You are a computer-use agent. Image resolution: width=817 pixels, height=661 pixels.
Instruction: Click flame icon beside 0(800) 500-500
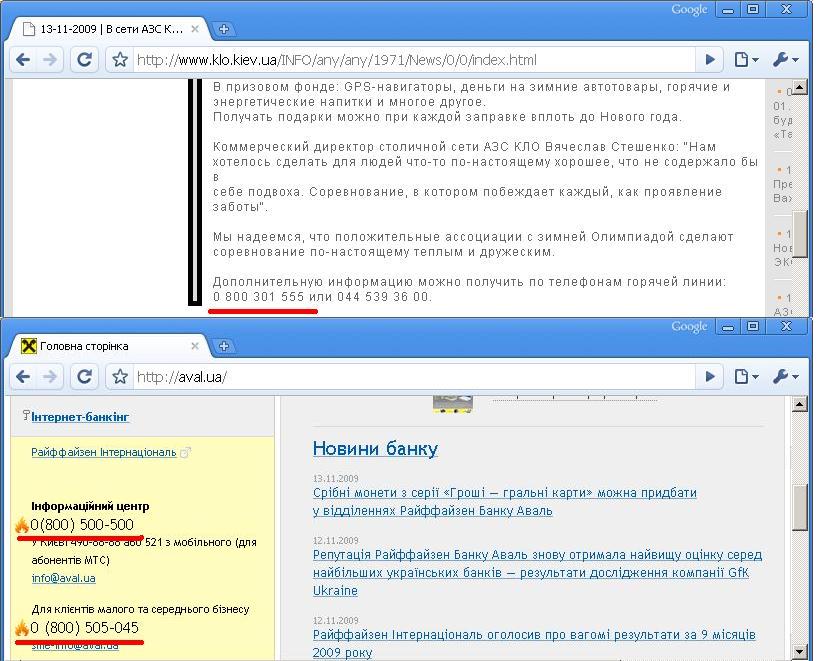coord(21,525)
